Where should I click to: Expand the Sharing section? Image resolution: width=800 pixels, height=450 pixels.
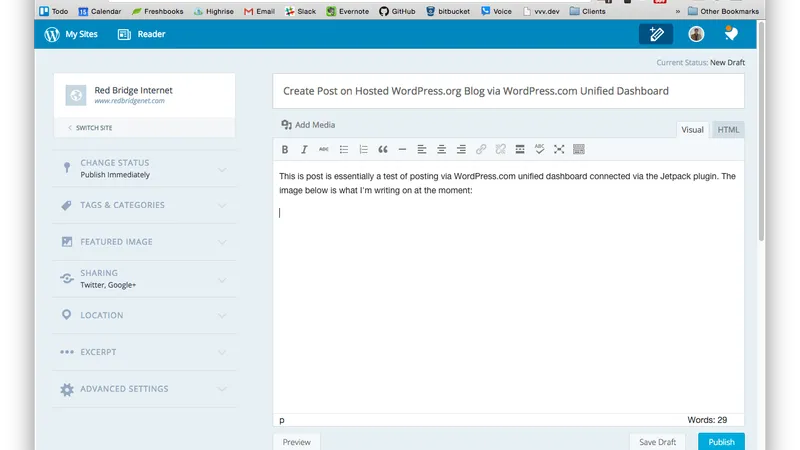[x=144, y=279]
